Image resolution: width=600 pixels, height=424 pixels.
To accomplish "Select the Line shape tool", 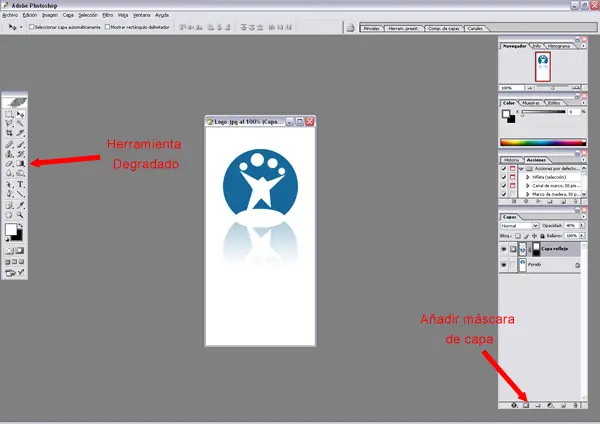I will (x=20, y=194).
